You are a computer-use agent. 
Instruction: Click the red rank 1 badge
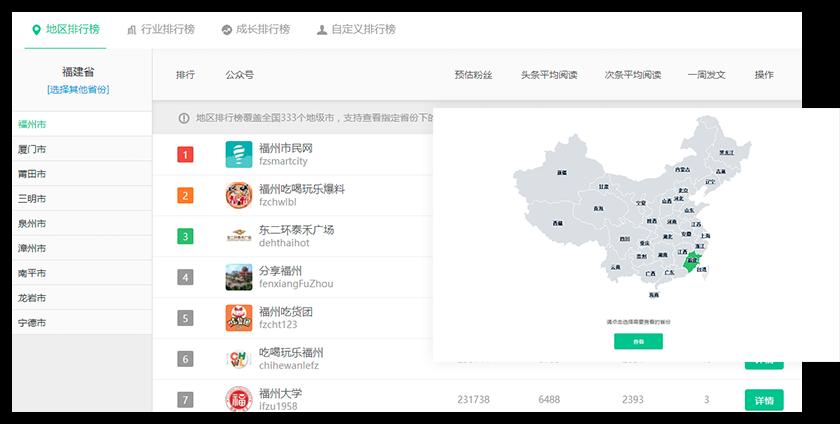(185, 155)
